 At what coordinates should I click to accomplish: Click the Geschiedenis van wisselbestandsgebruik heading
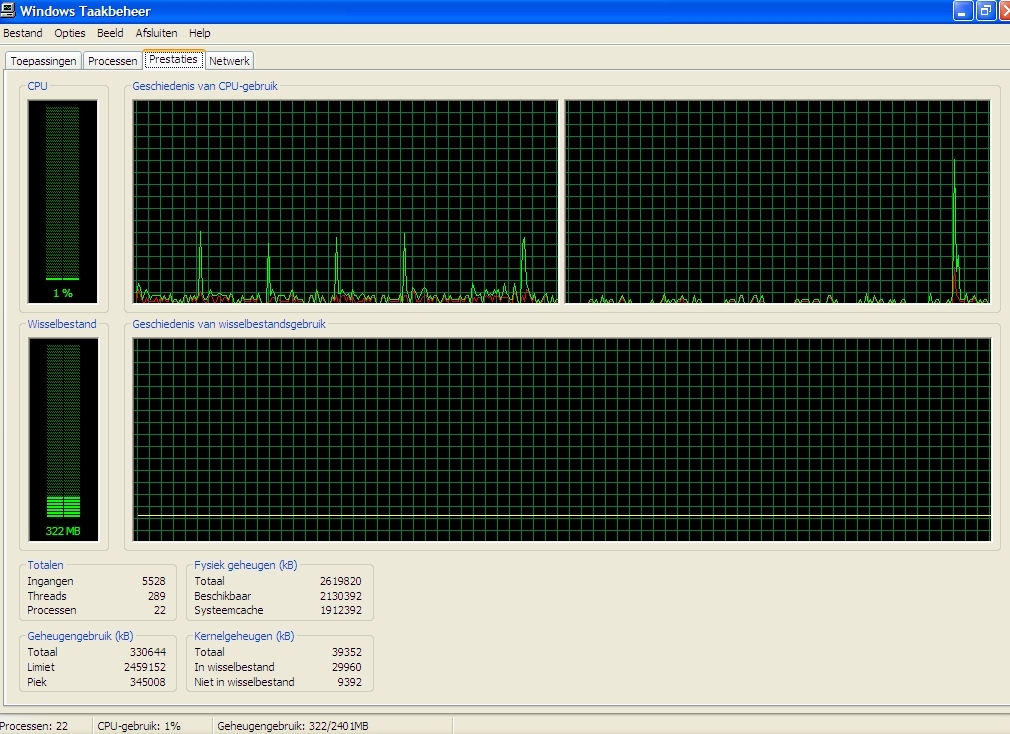click(x=229, y=324)
